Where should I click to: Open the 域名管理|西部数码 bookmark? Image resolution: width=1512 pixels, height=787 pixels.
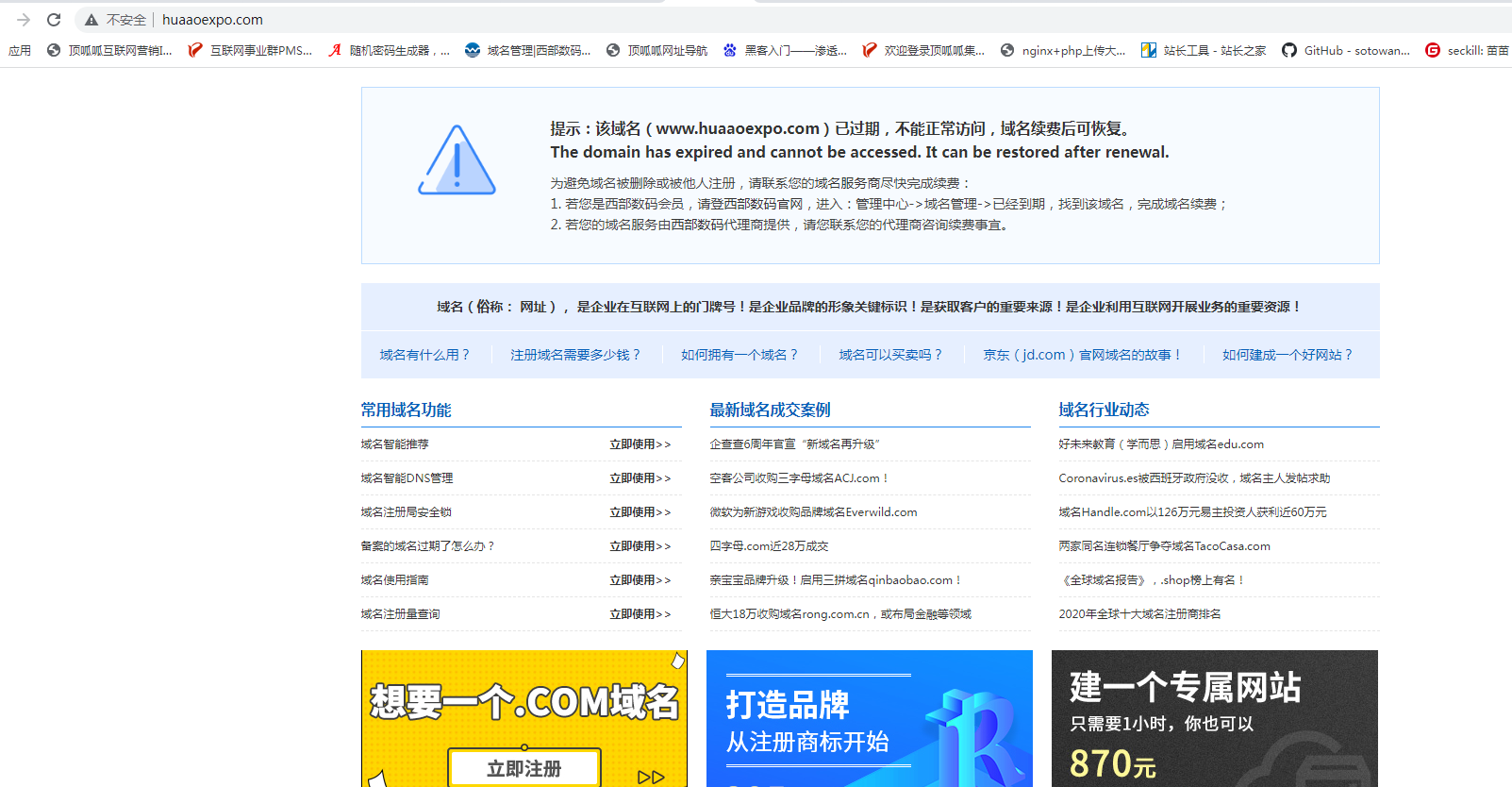pyautogui.click(x=527, y=51)
